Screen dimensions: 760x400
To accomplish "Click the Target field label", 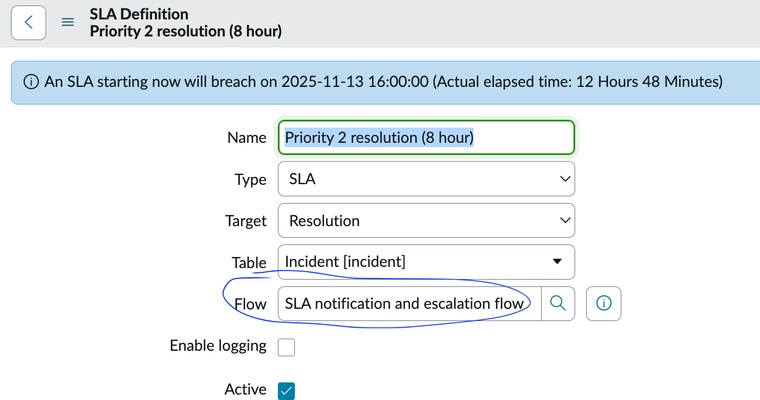I will (245, 220).
